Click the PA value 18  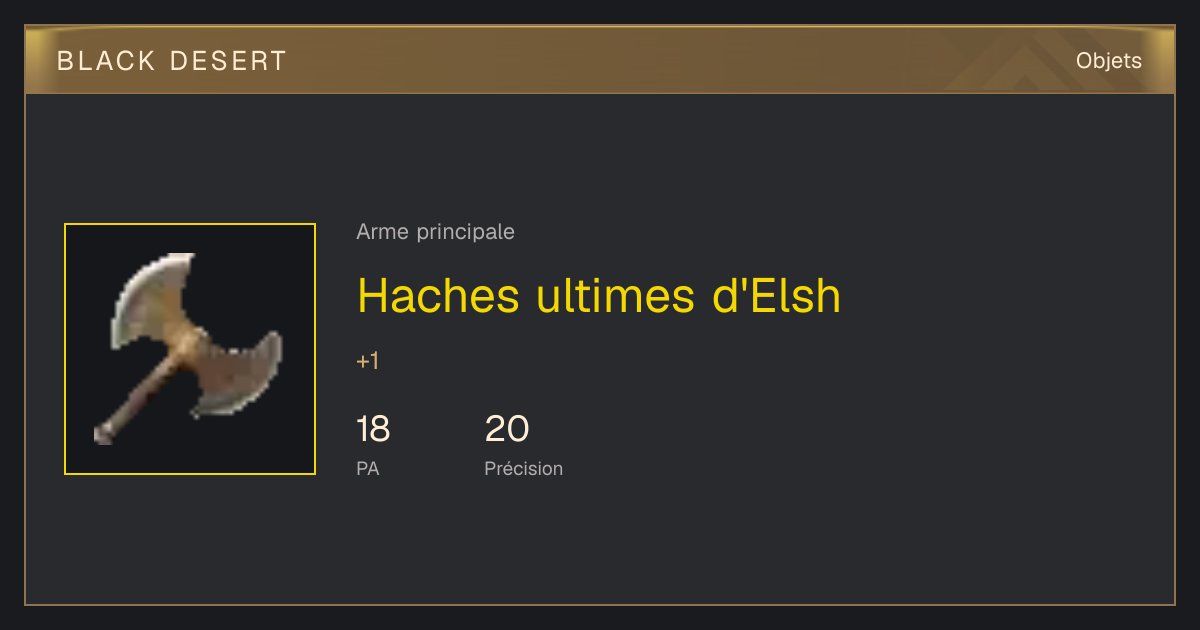pos(373,429)
